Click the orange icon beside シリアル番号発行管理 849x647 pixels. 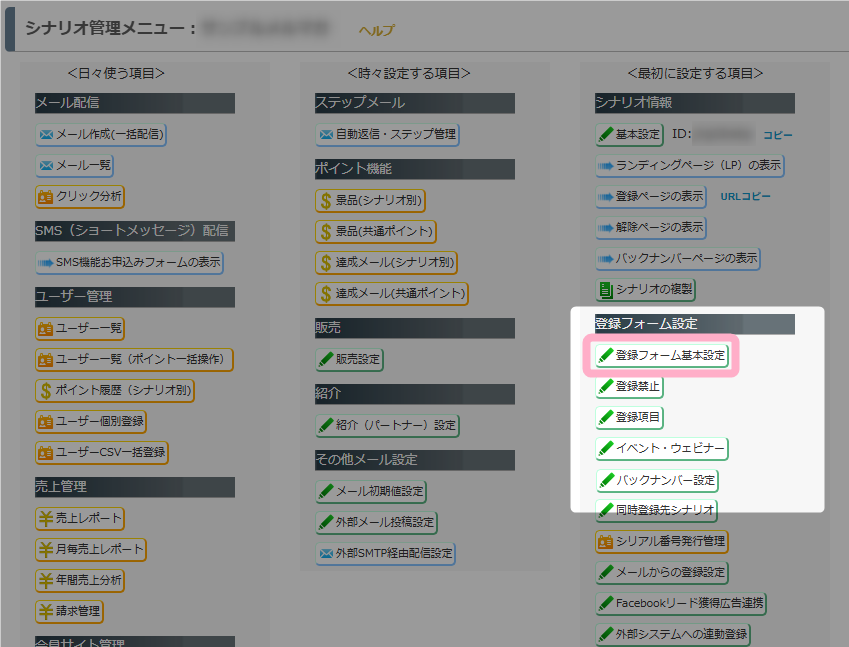[605, 542]
